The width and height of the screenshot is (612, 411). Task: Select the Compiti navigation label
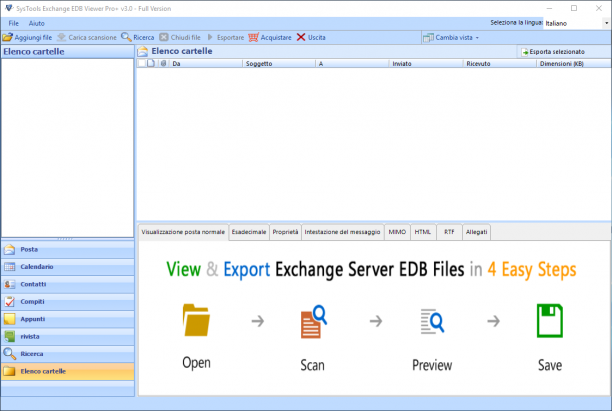click(32, 301)
